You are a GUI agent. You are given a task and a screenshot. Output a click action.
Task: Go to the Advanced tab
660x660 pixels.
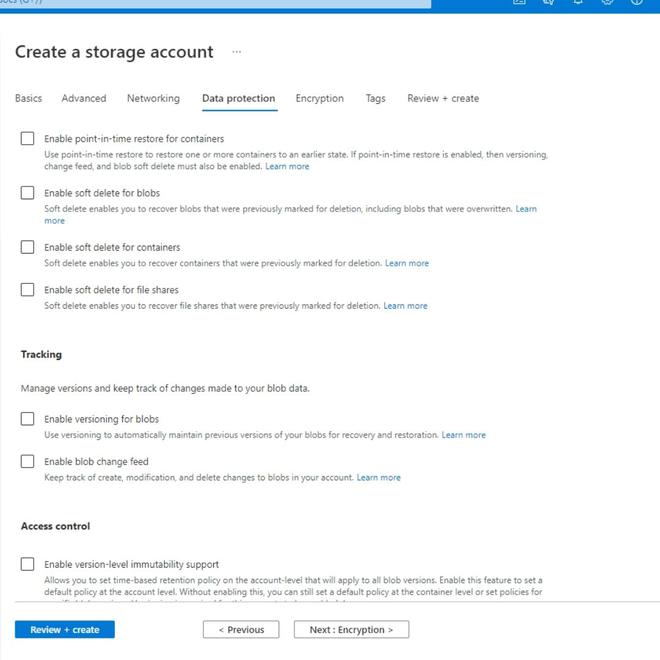pyautogui.click(x=84, y=99)
